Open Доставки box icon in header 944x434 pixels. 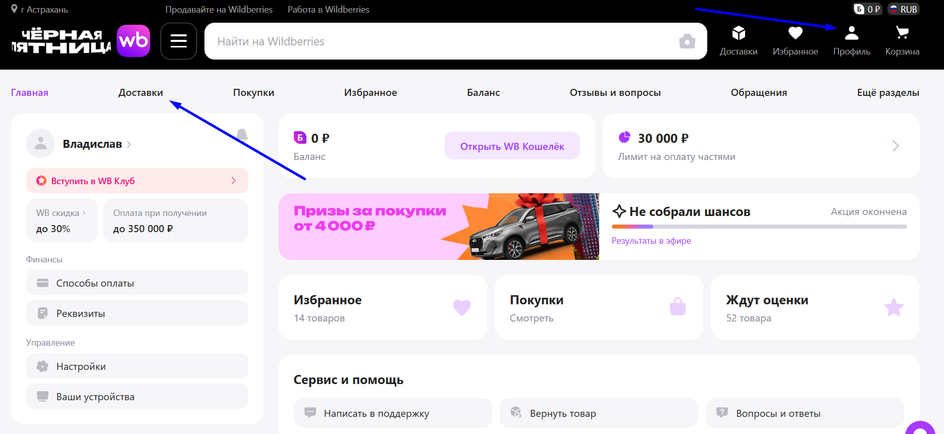click(738, 33)
